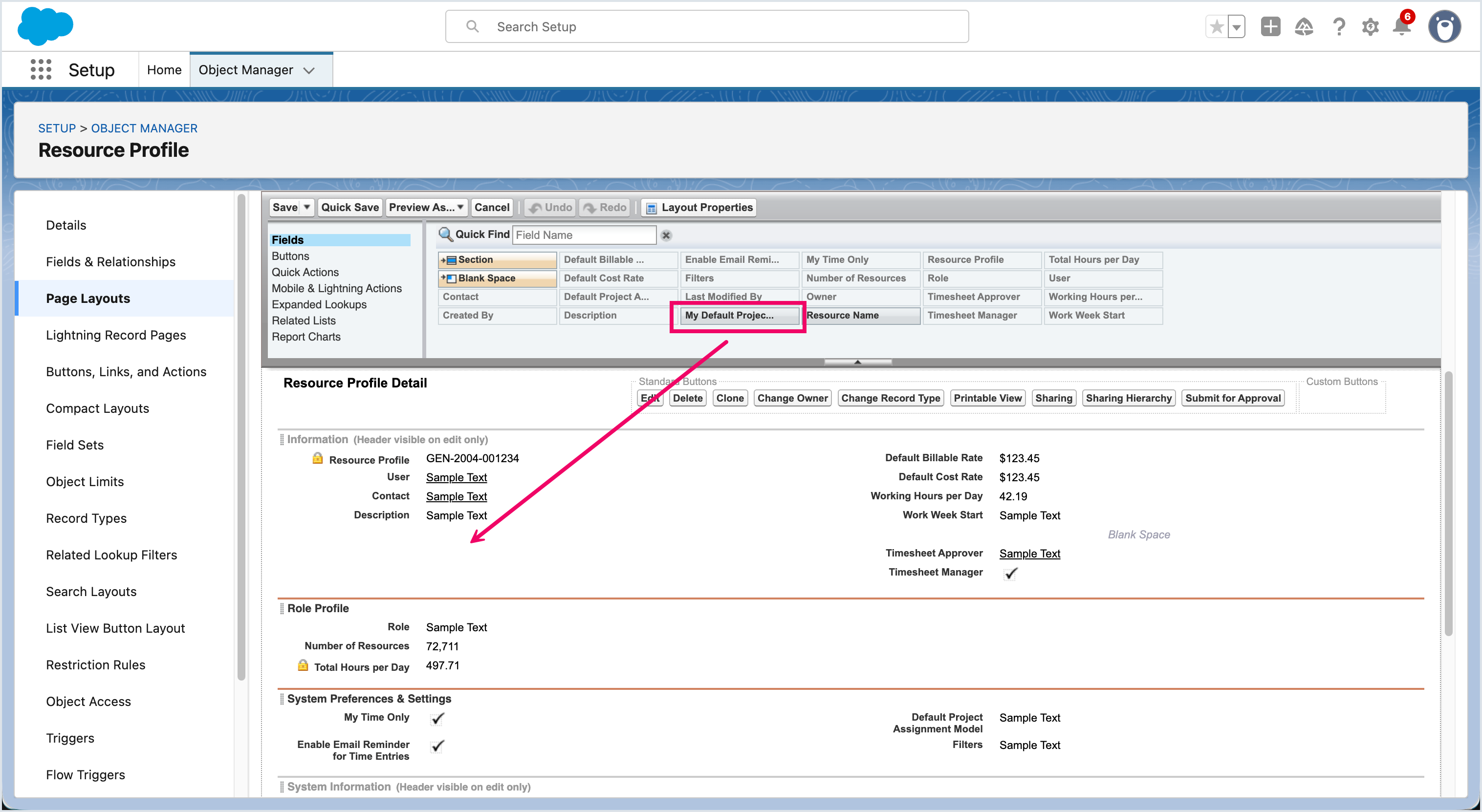Image resolution: width=1482 pixels, height=812 pixels.
Task: Open the Preview As dropdown
Action: tap(426, 207)
